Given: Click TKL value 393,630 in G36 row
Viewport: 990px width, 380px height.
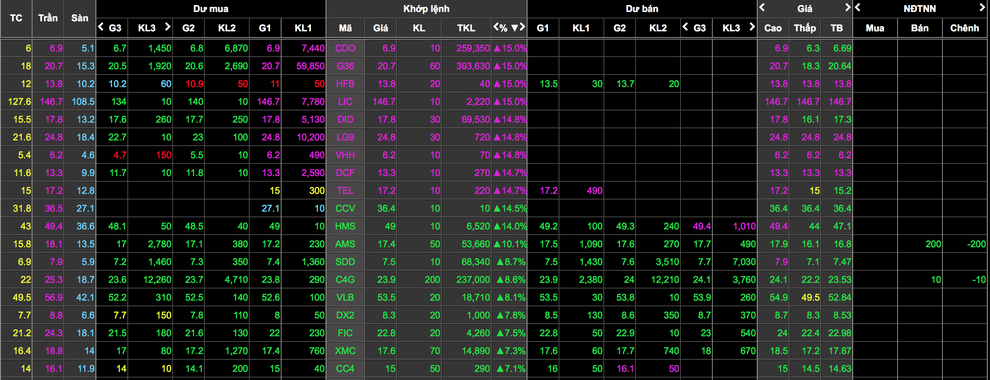Looking at the screenshot, I should [474, 66].
